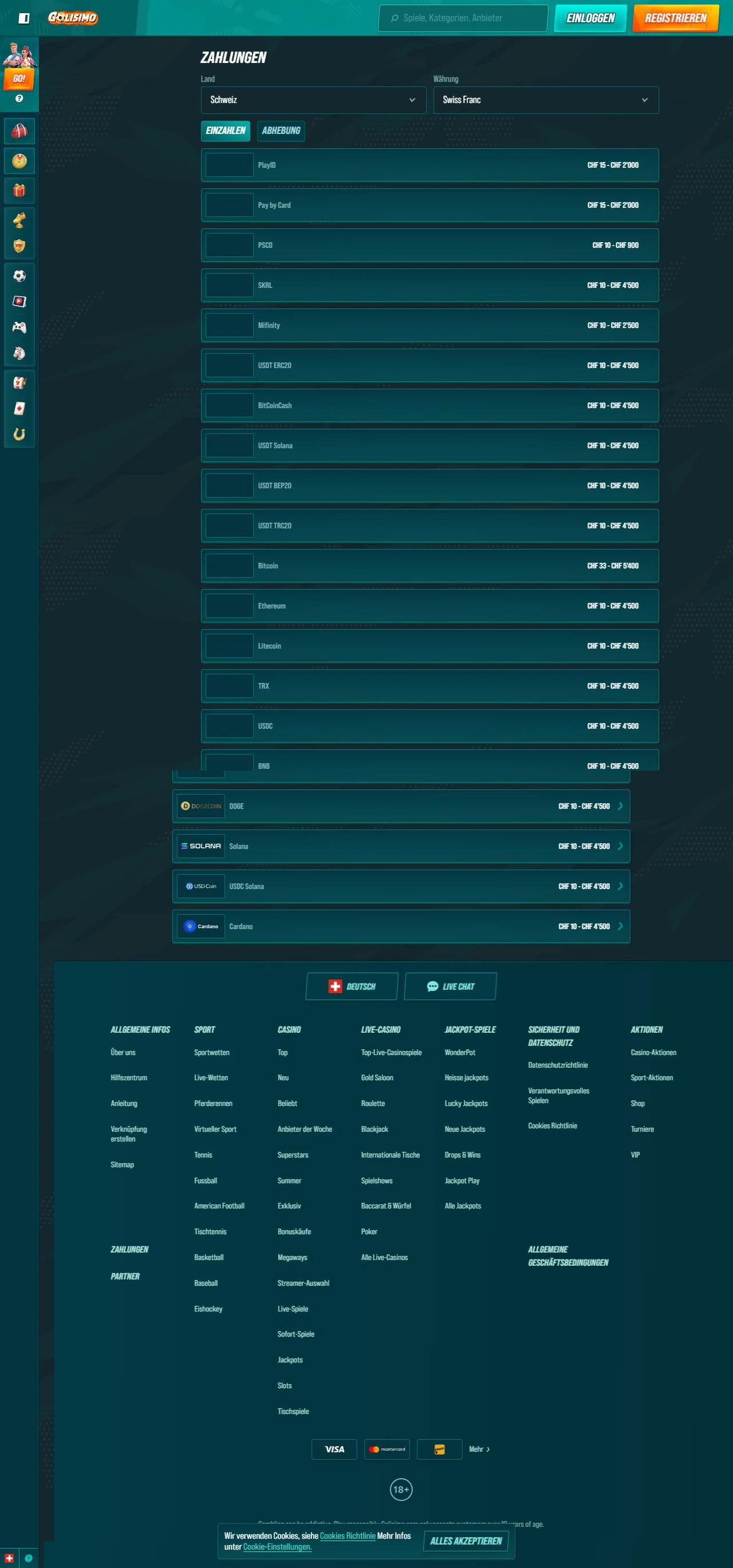Select the PlayID payment method row

(430, 165)
